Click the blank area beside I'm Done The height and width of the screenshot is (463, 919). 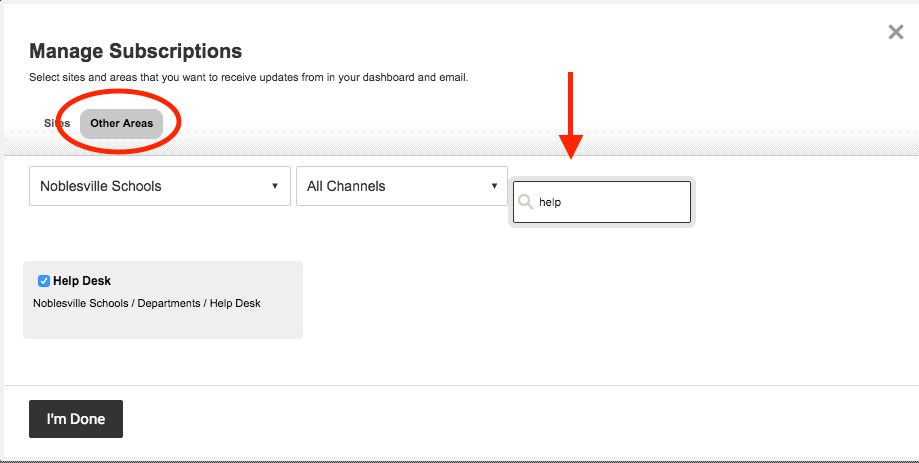[x=500, y=420]
